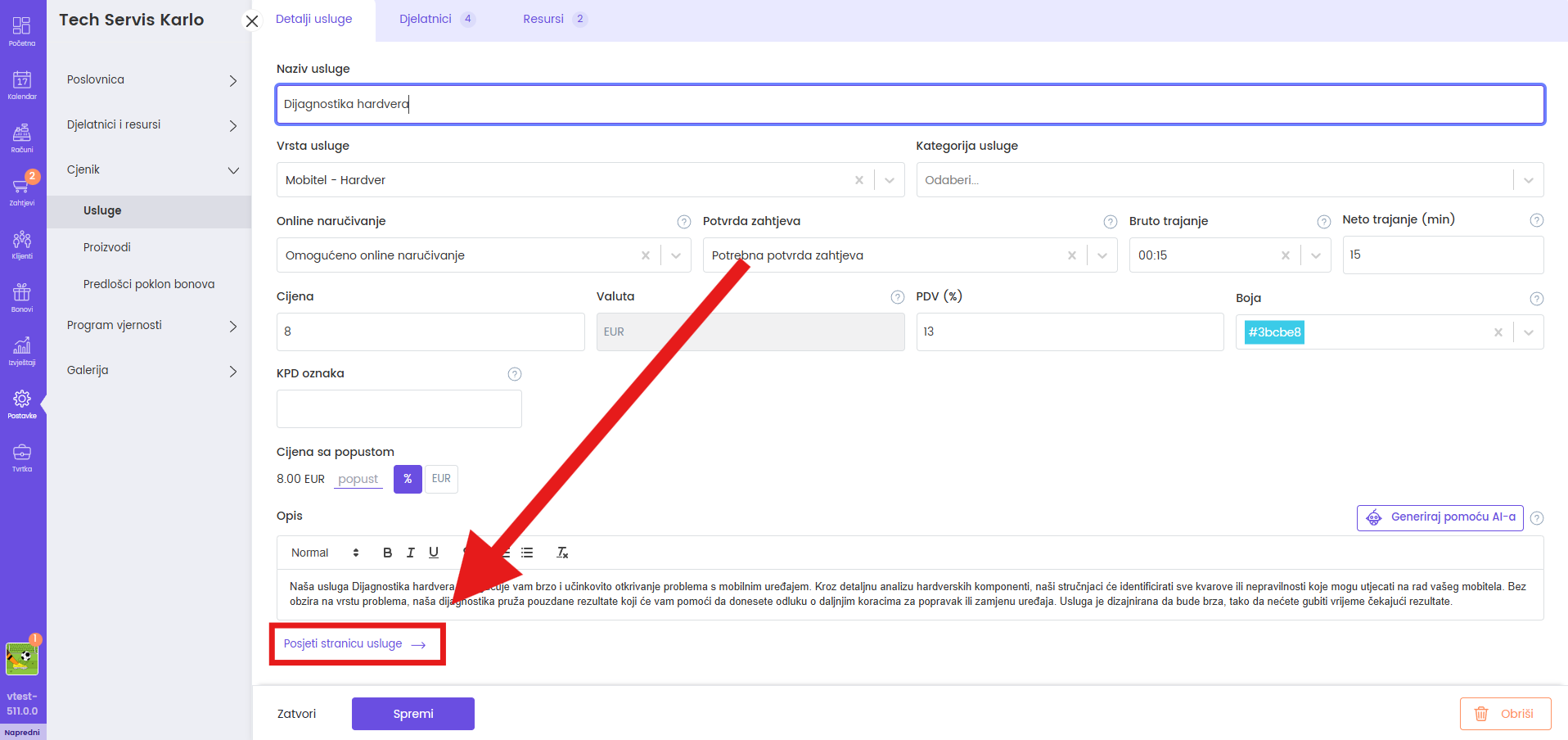Click into the KPD oznaka field
Viewport: 1568px width, 740px height.
399,408
